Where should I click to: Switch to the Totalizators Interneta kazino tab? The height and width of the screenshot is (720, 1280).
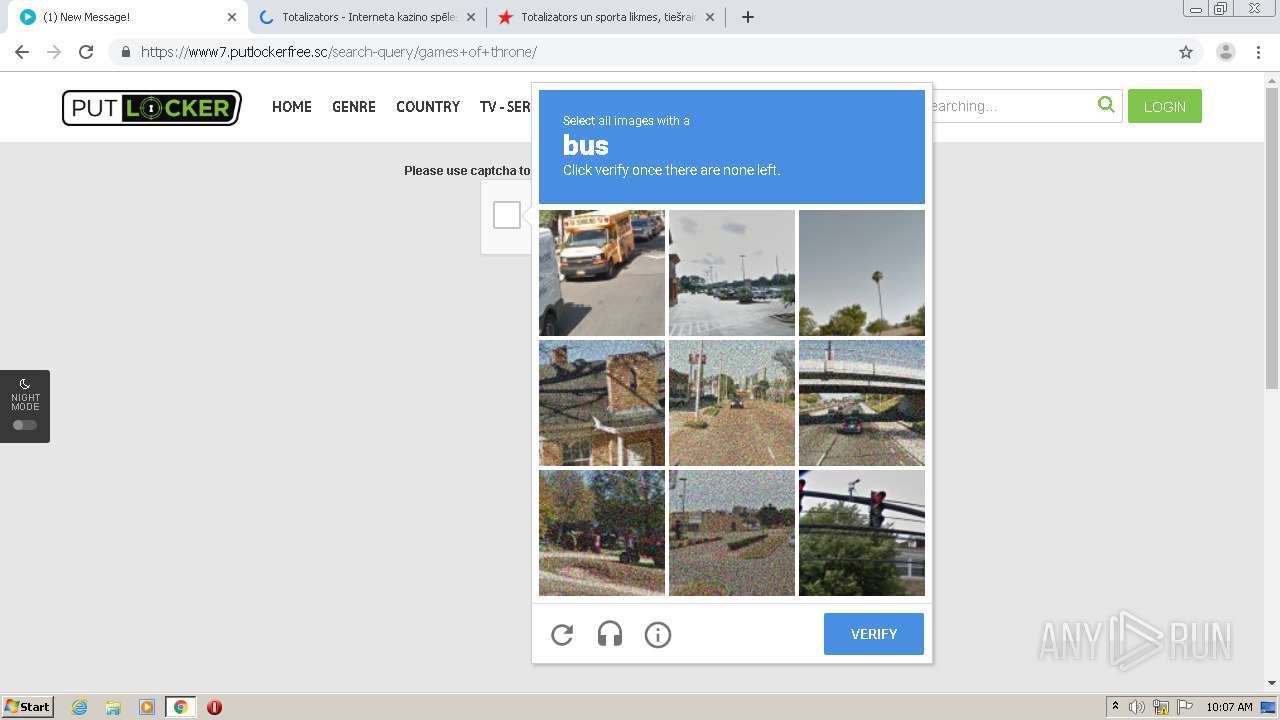[366, 17]
